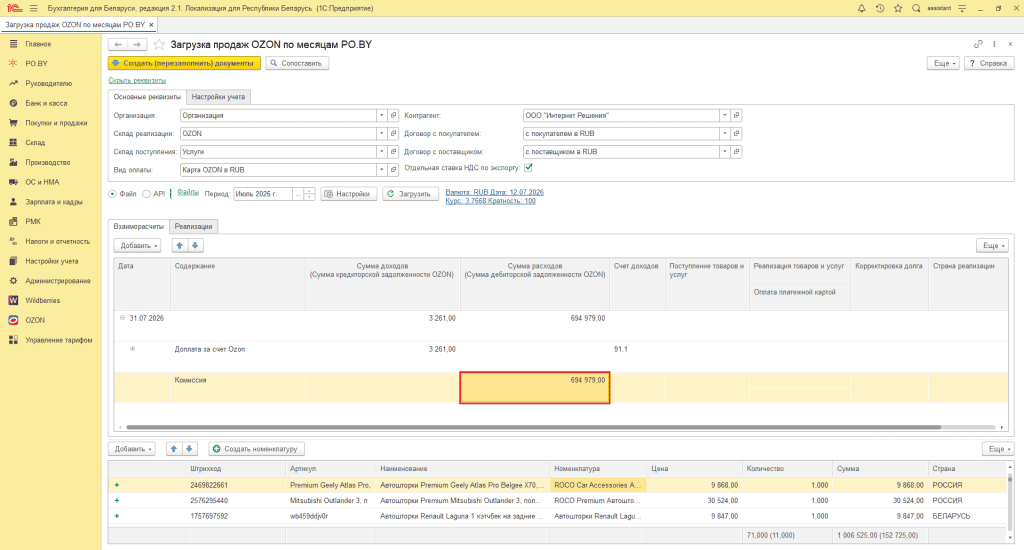Open Организация dropdown list

point(381,116)
